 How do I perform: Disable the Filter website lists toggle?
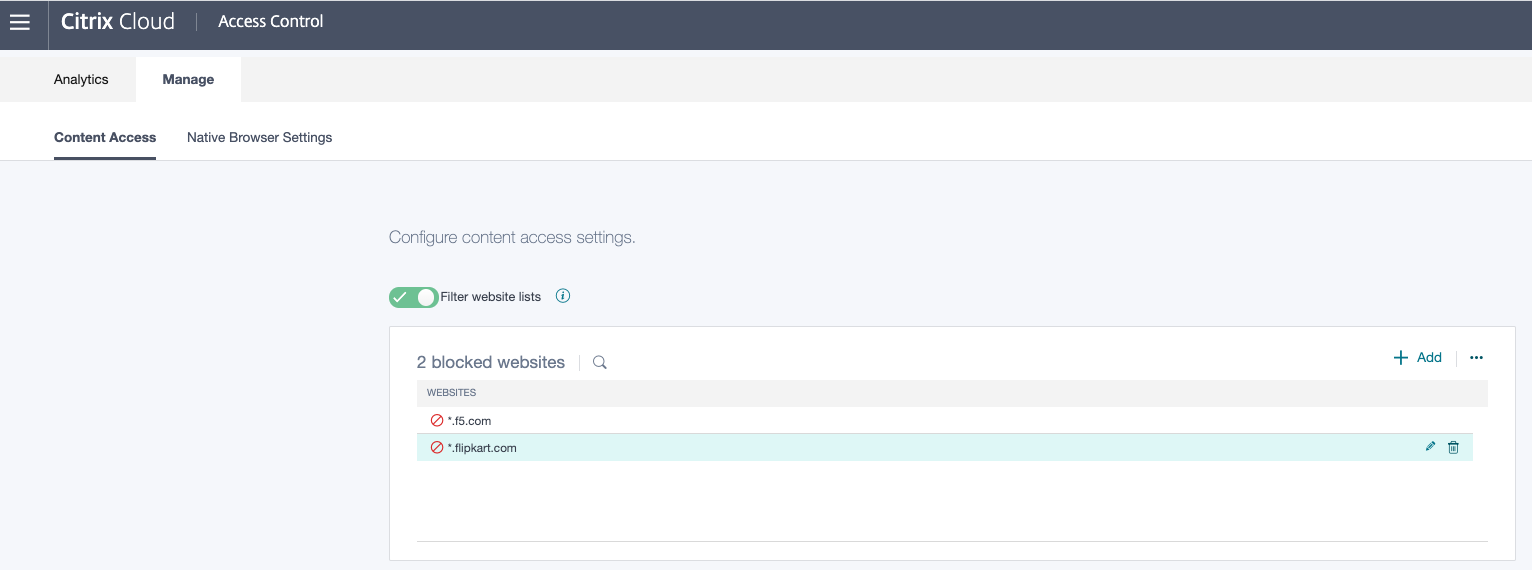pyautogui.click(x=413, y=297)
